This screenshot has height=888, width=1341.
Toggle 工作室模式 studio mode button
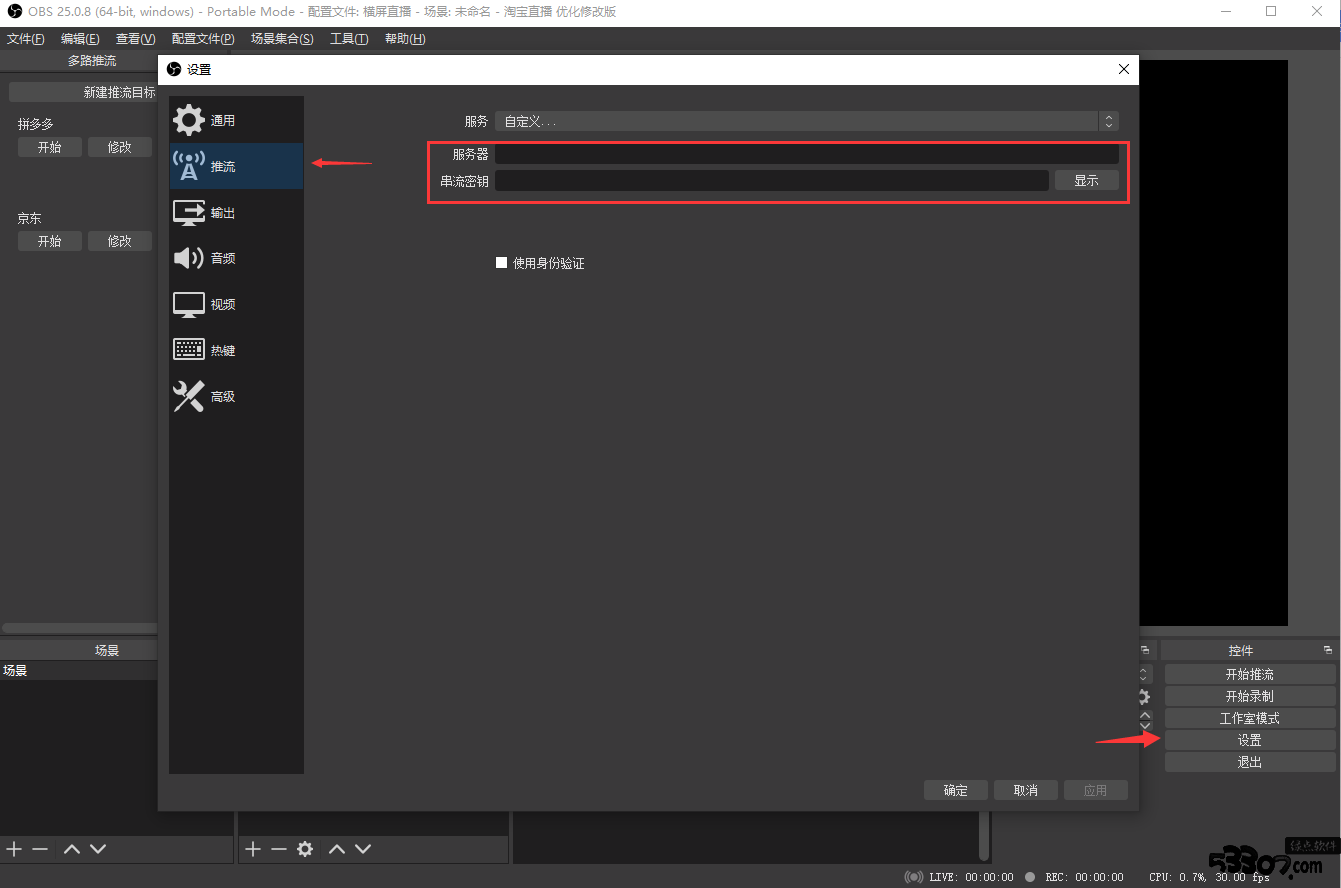pos(1250,718)
